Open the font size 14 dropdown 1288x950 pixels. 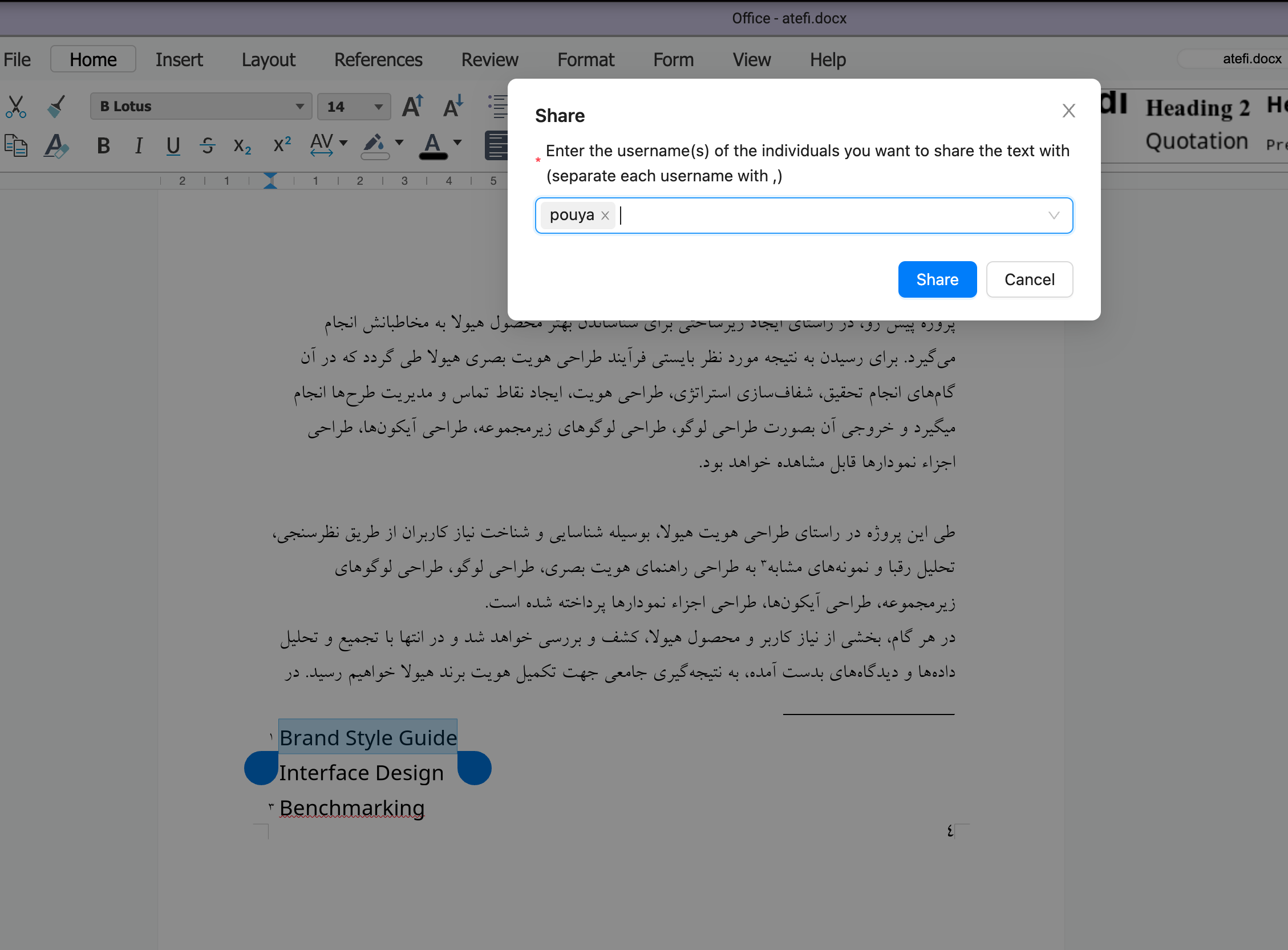click(378, 107)
